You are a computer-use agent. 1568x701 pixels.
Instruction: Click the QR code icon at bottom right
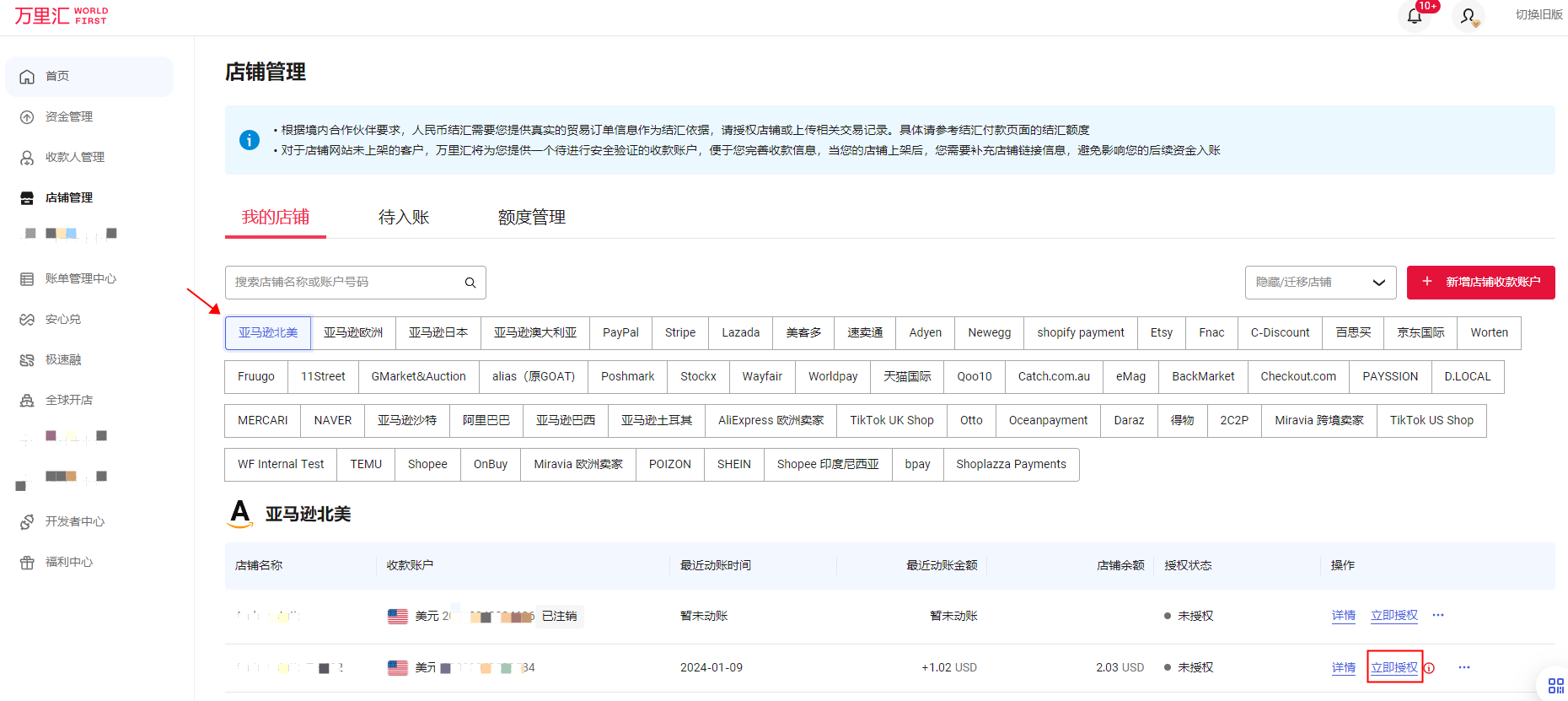(1555, 686)
